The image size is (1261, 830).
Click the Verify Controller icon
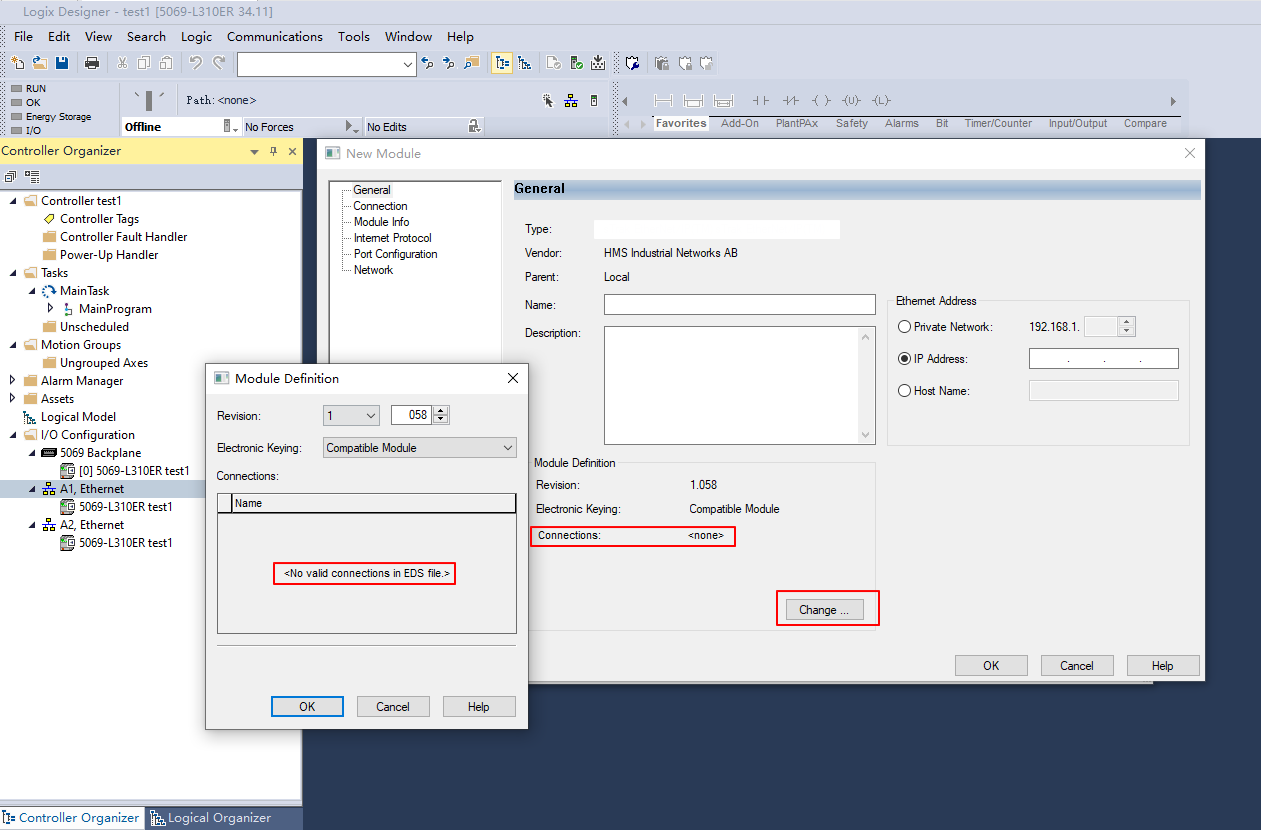(x=576, y=63)
